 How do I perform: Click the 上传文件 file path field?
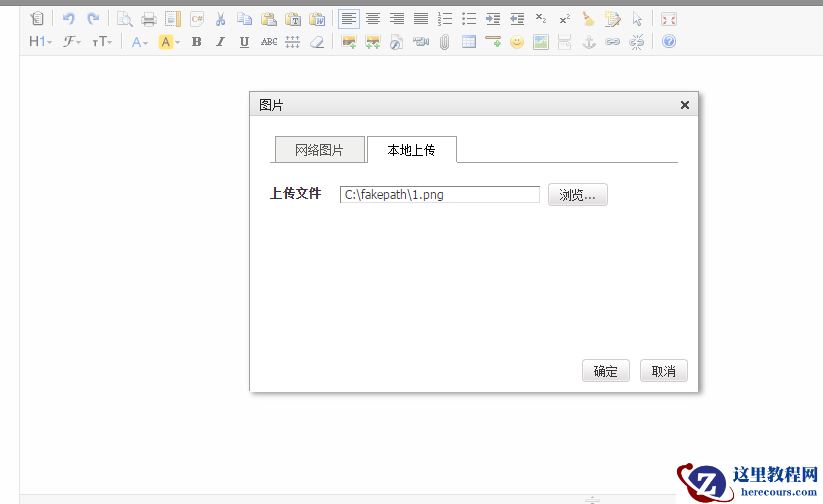tap(440, 195)
